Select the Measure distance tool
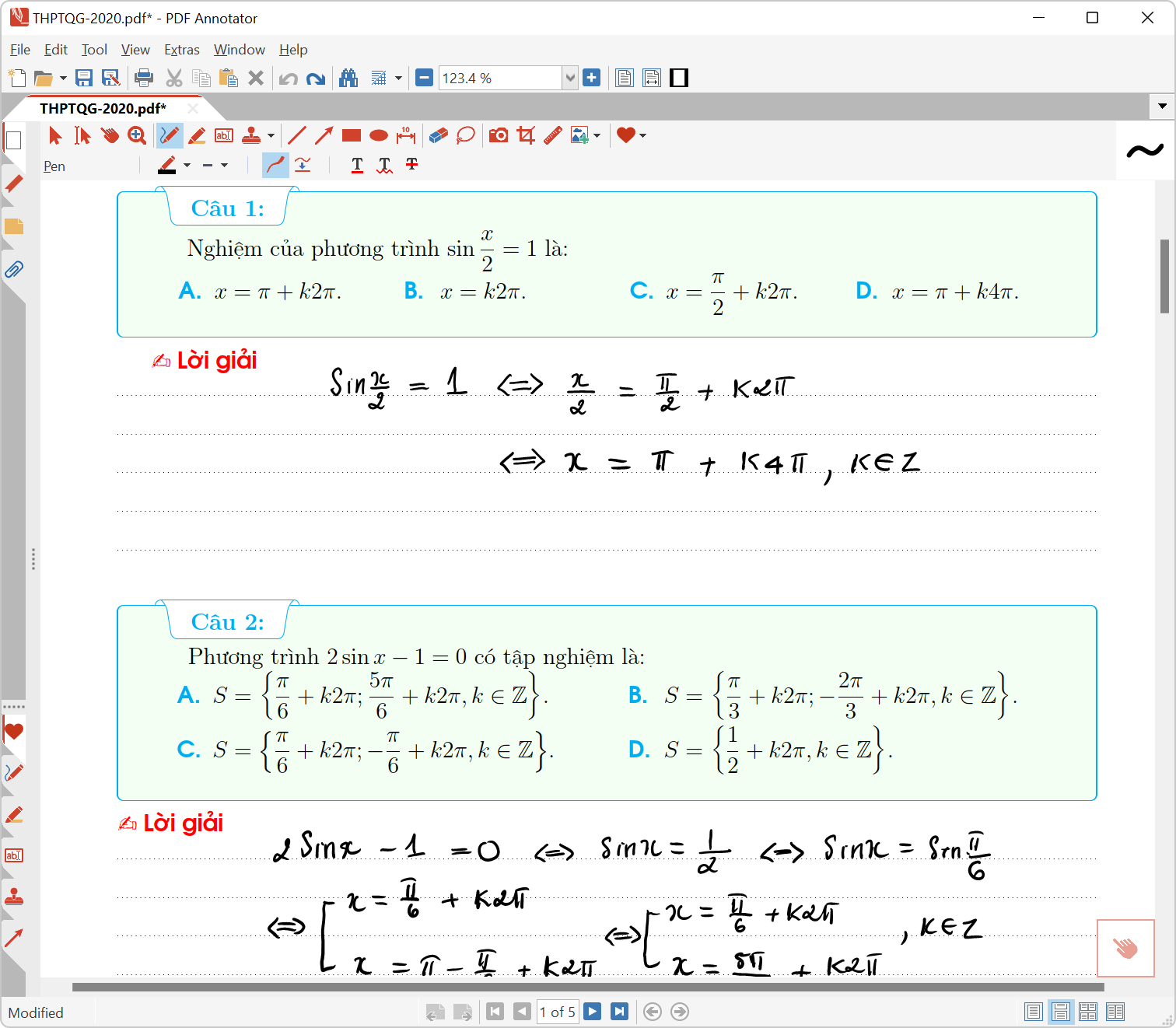 tap(406, 135)
